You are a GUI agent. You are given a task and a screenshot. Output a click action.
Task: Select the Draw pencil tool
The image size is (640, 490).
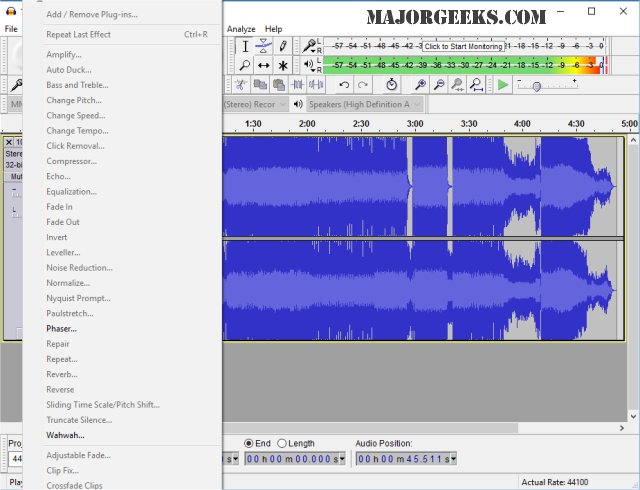[x=283, y=46]
